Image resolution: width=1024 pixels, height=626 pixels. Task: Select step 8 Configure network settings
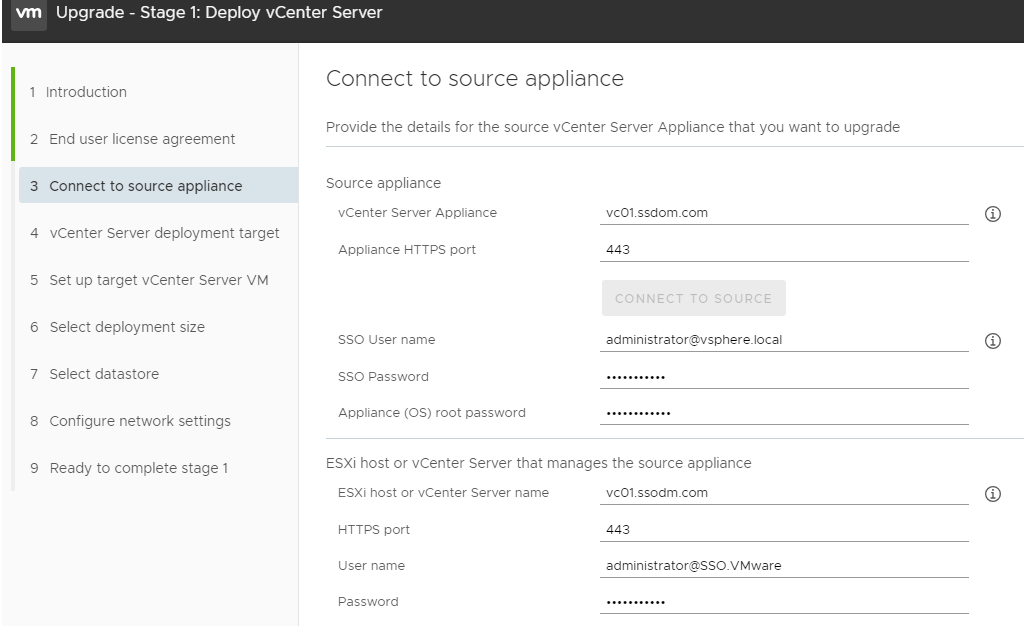pos(131,421)
